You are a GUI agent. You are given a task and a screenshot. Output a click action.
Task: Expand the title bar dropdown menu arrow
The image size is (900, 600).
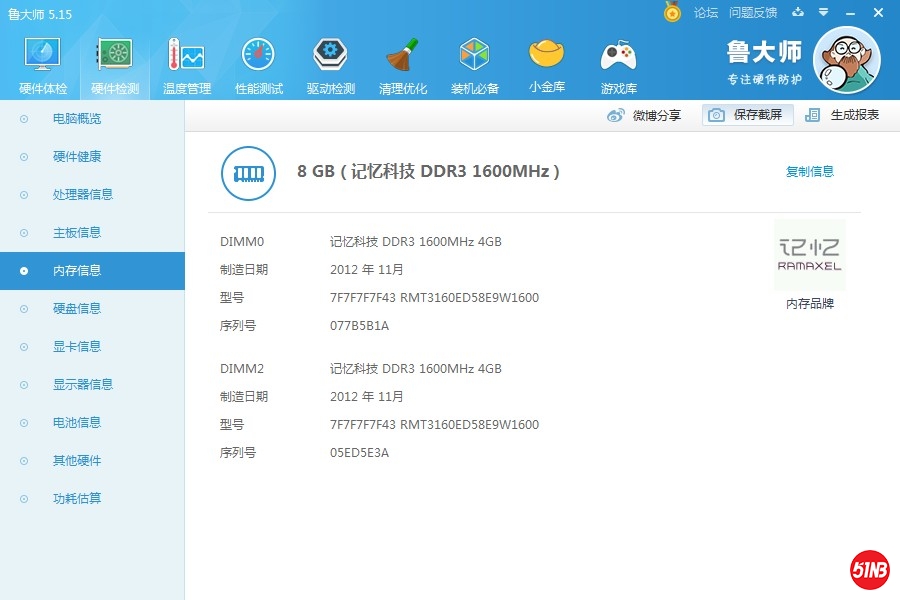(823, 13)
